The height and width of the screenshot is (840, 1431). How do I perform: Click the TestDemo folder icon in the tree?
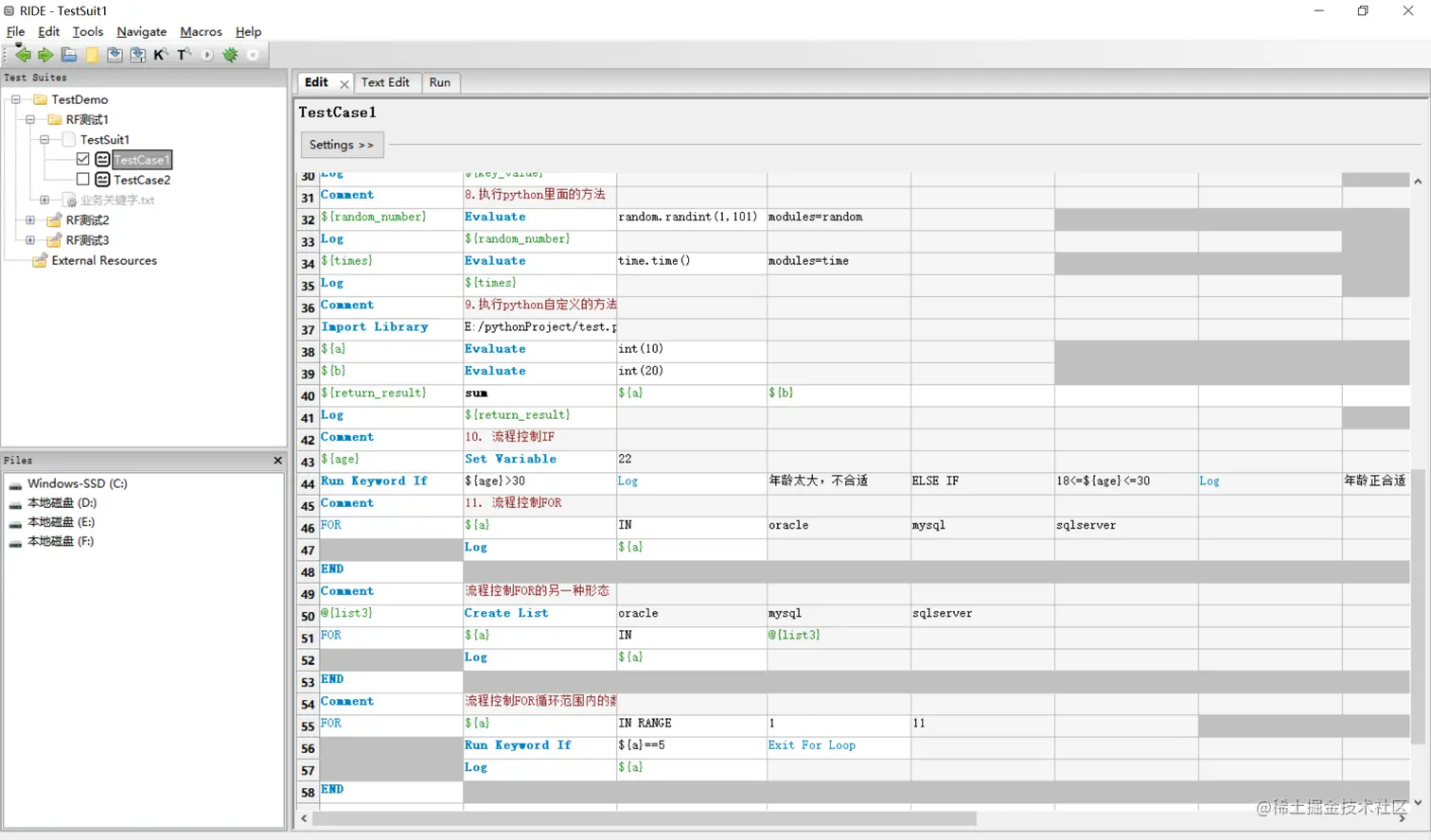click(41, 99)
